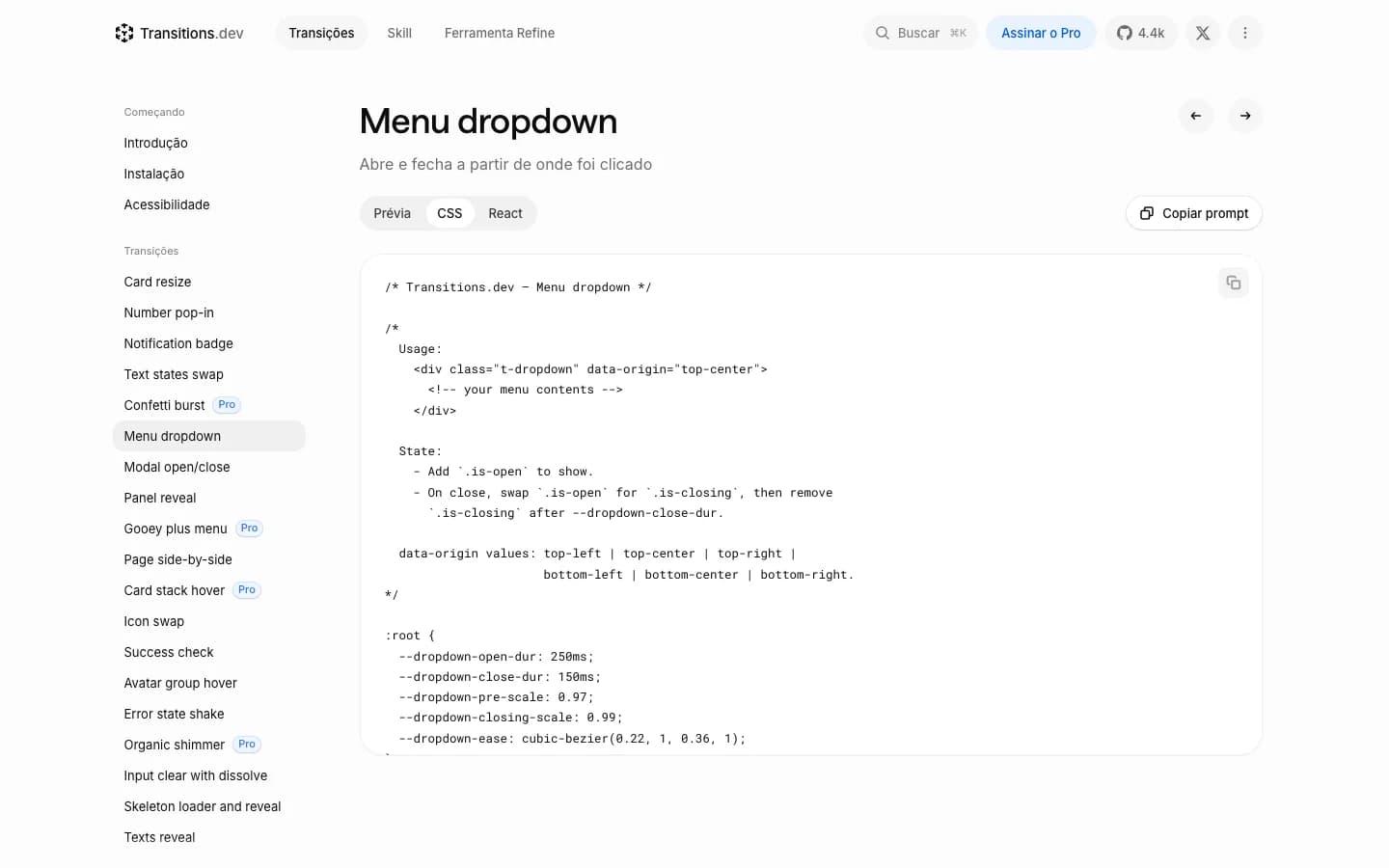Open the three-dot more options menu
Screen dimensions: 1389x868
tap(1245, 33)
